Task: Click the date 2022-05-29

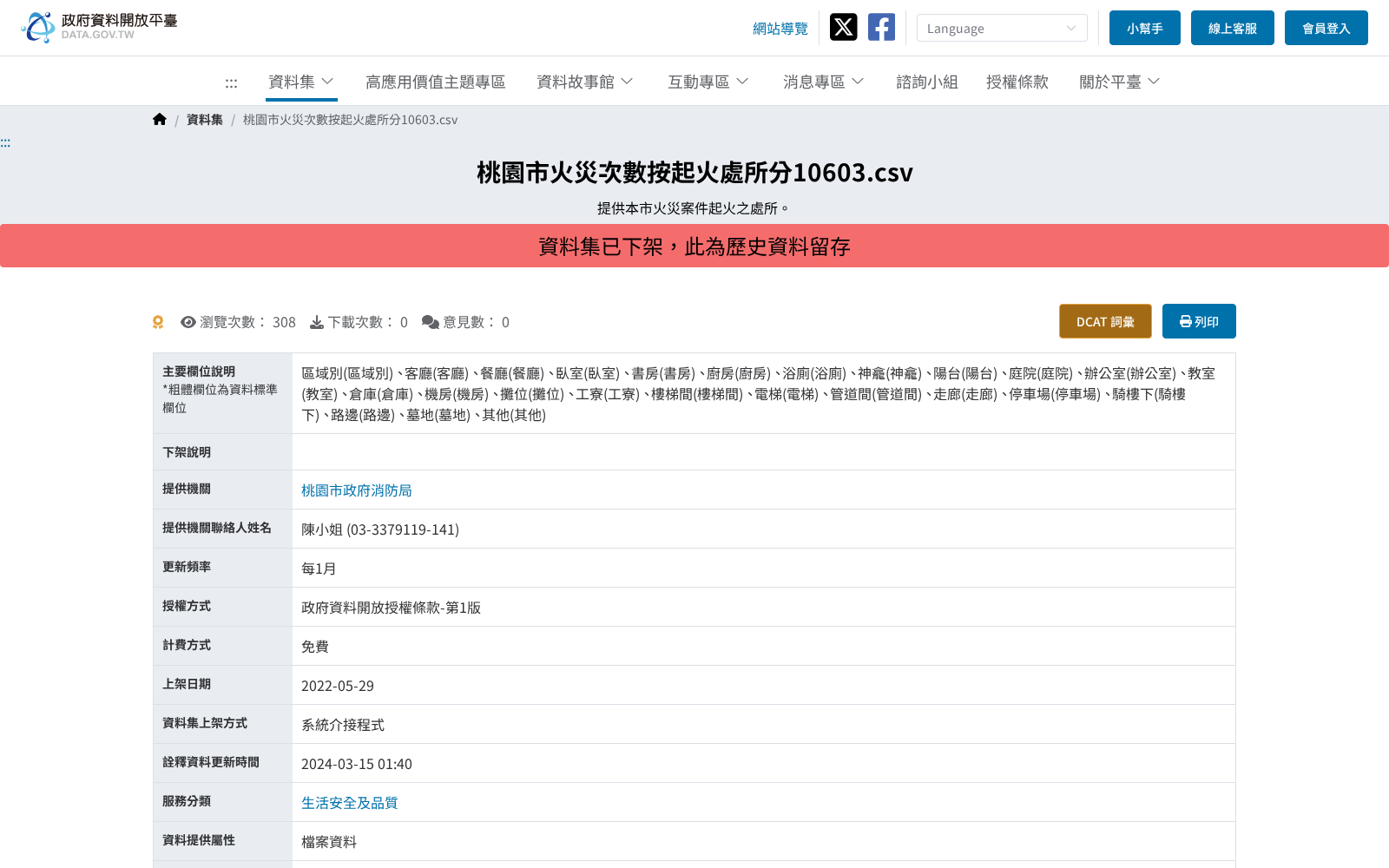Action: click(x=338, y=686)
